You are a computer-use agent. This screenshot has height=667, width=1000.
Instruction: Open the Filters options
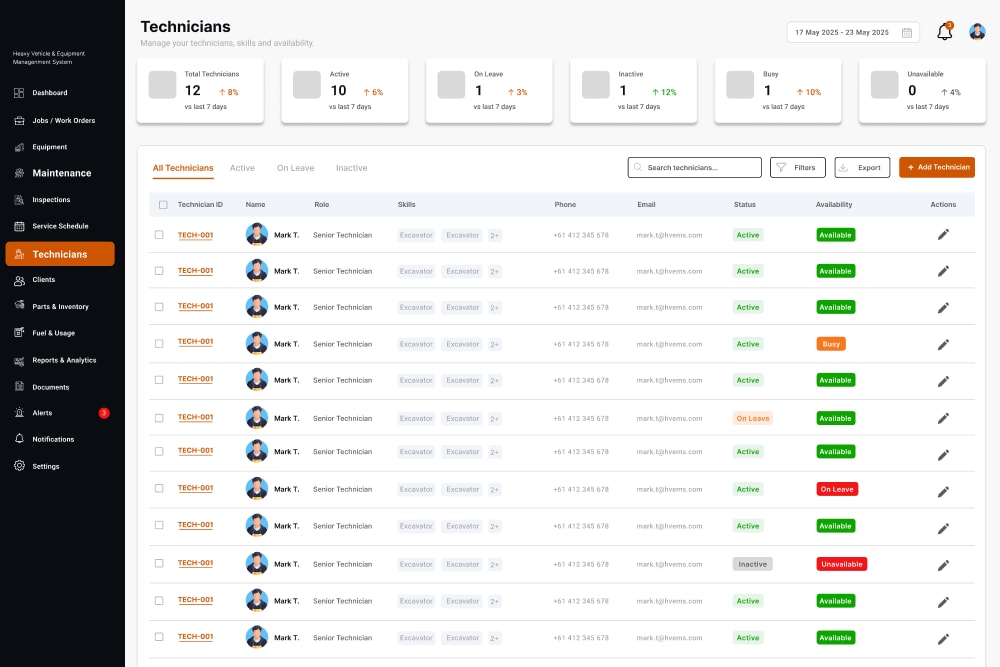pos(798,168)
